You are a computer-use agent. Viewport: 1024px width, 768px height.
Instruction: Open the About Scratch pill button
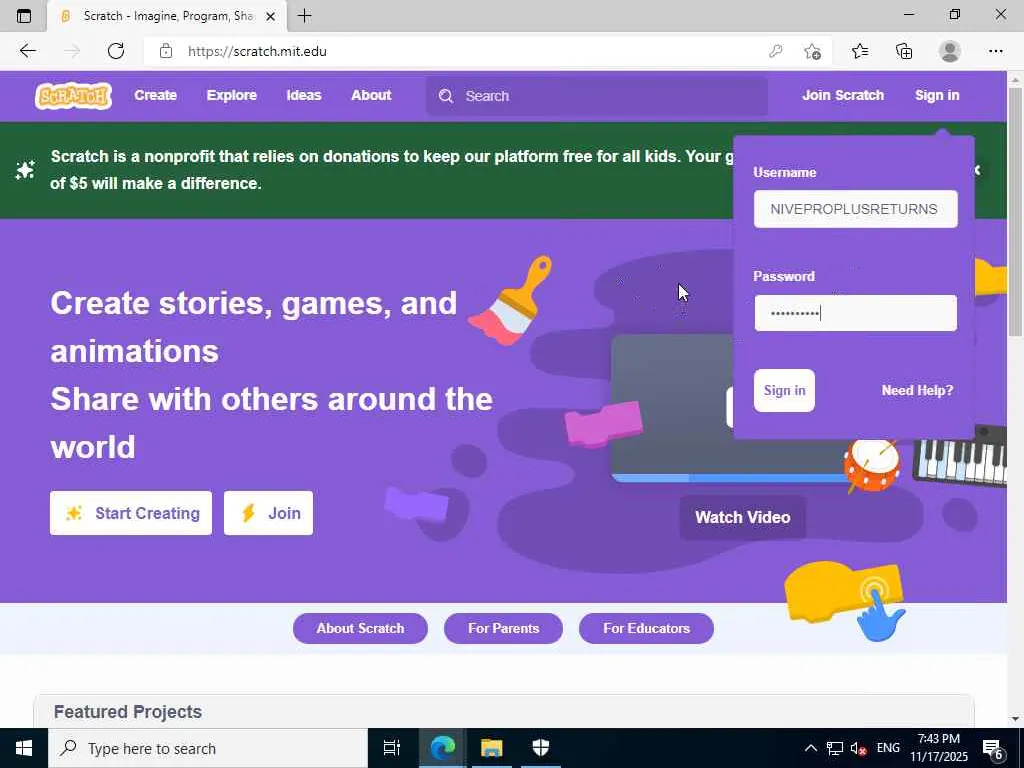(360, 628)
